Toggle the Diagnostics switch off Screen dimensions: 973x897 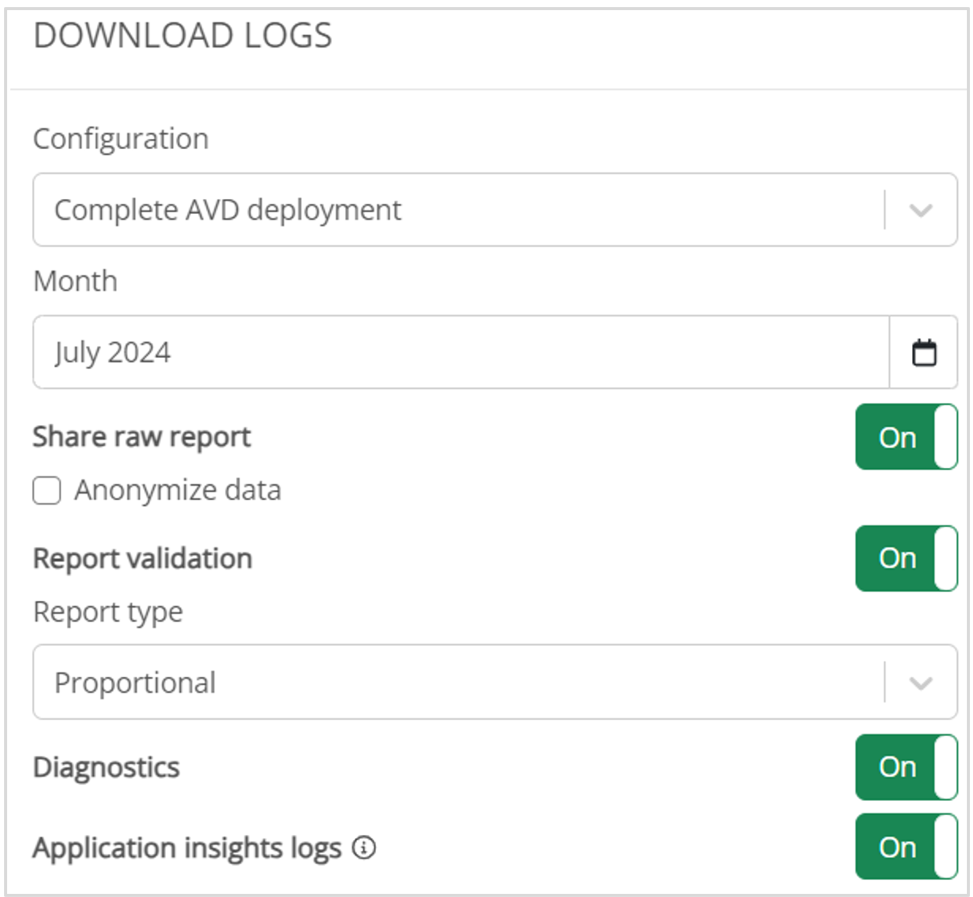pyautogui.click(x=906, y=767)
